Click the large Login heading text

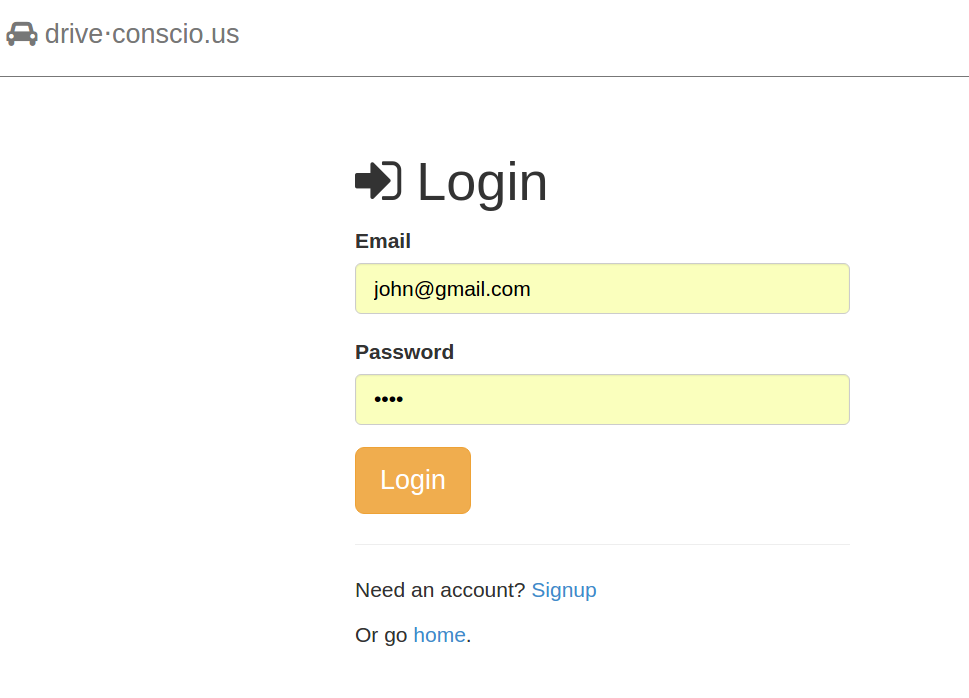[x=482, y=182]
